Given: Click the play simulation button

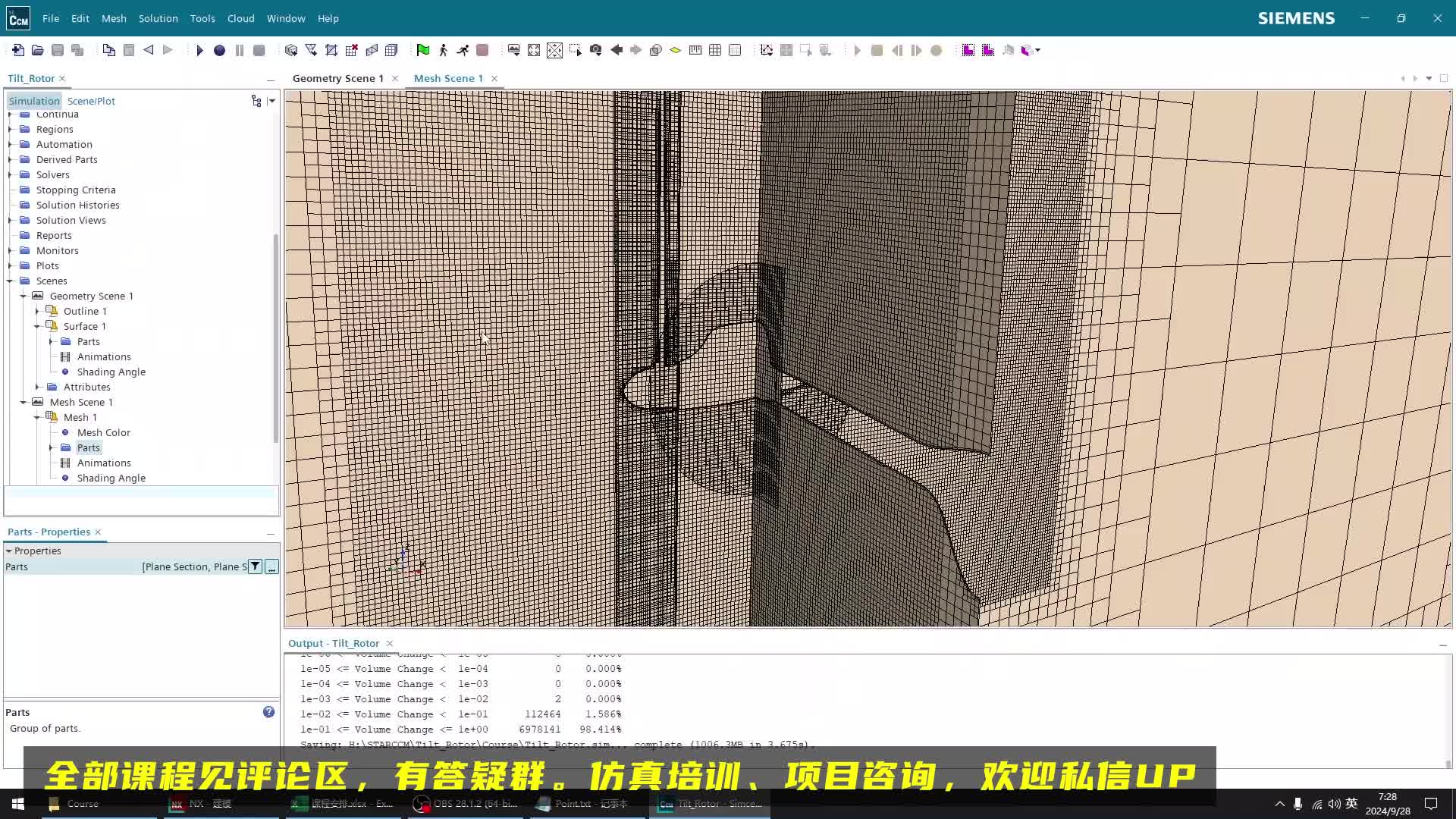Looking at the screenshot, I should tap(199, 50).
